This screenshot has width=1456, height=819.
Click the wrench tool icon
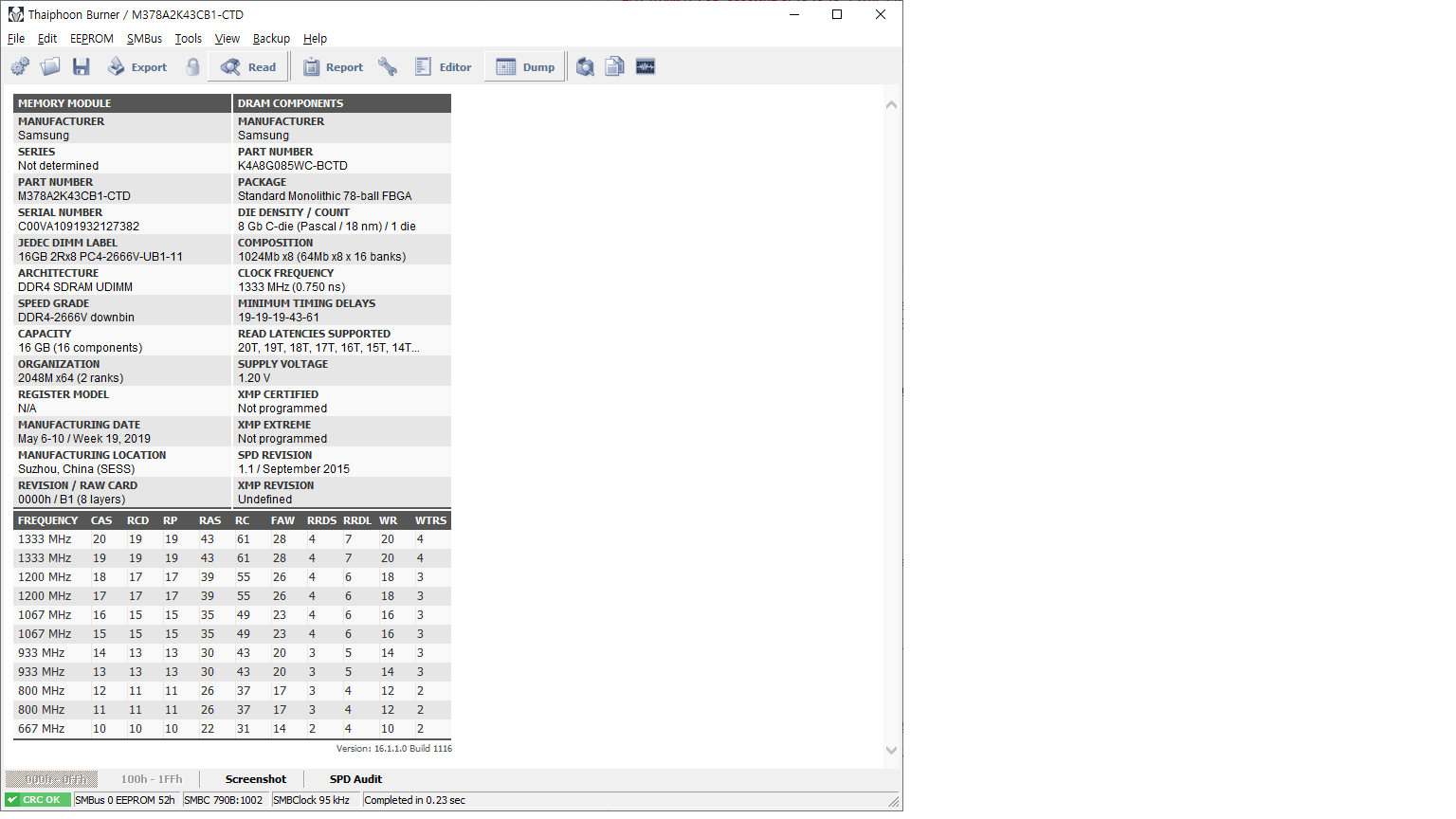[x=387, y=66]
